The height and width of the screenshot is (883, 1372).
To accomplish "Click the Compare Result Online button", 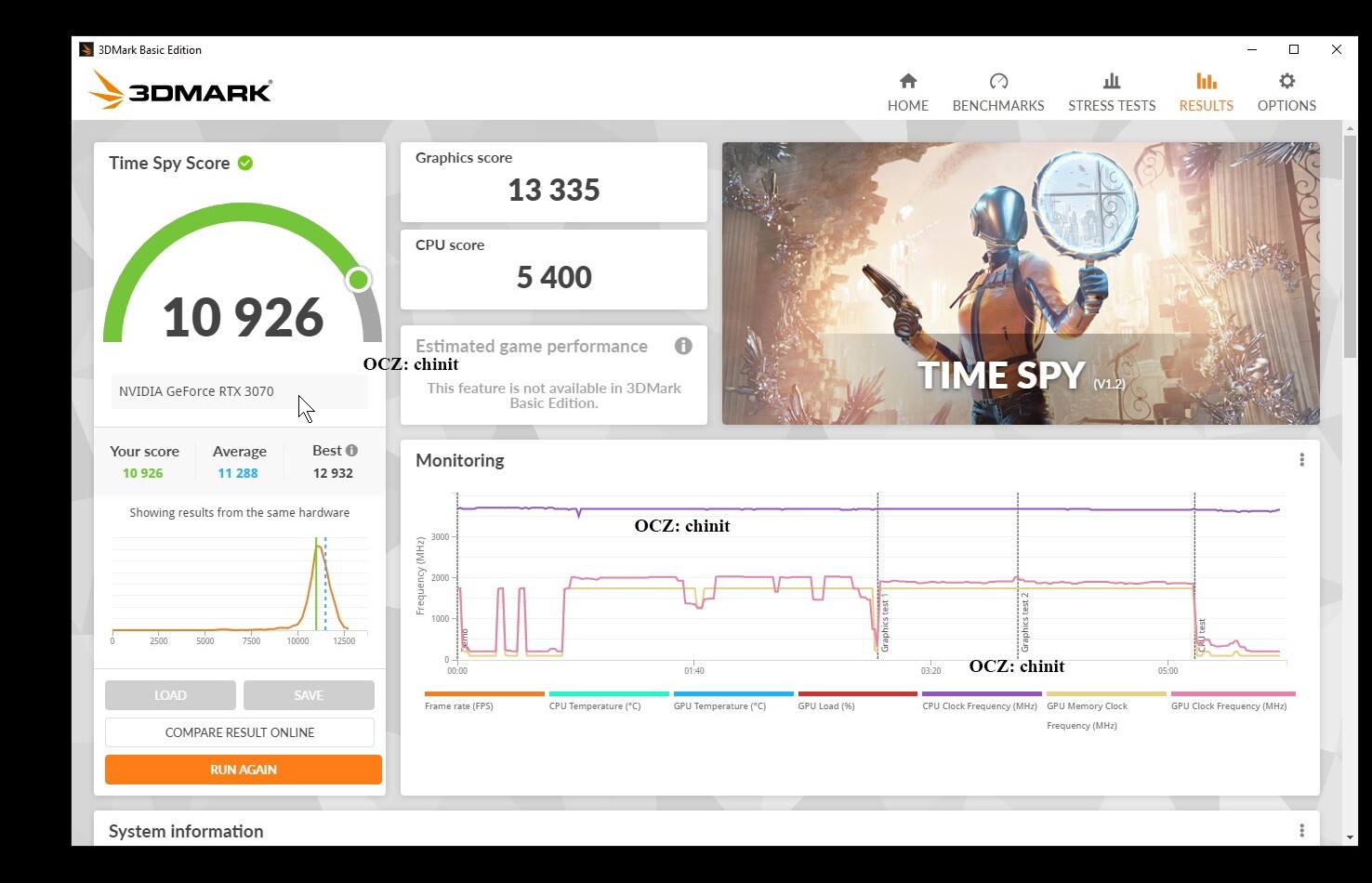I will (x=240, y=732).
